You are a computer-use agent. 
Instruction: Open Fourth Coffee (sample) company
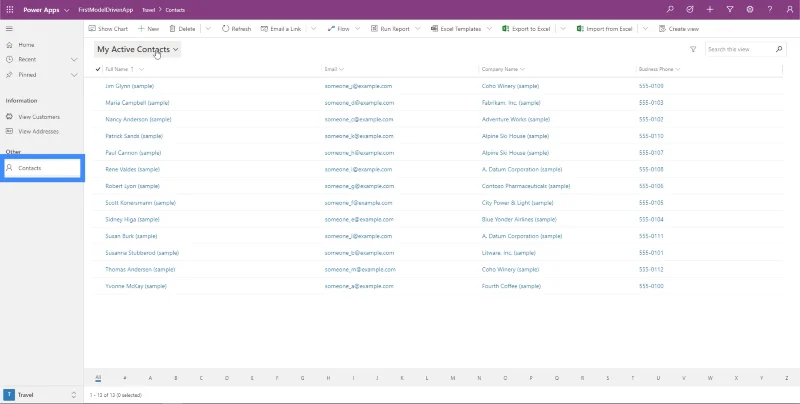(511, 286)
